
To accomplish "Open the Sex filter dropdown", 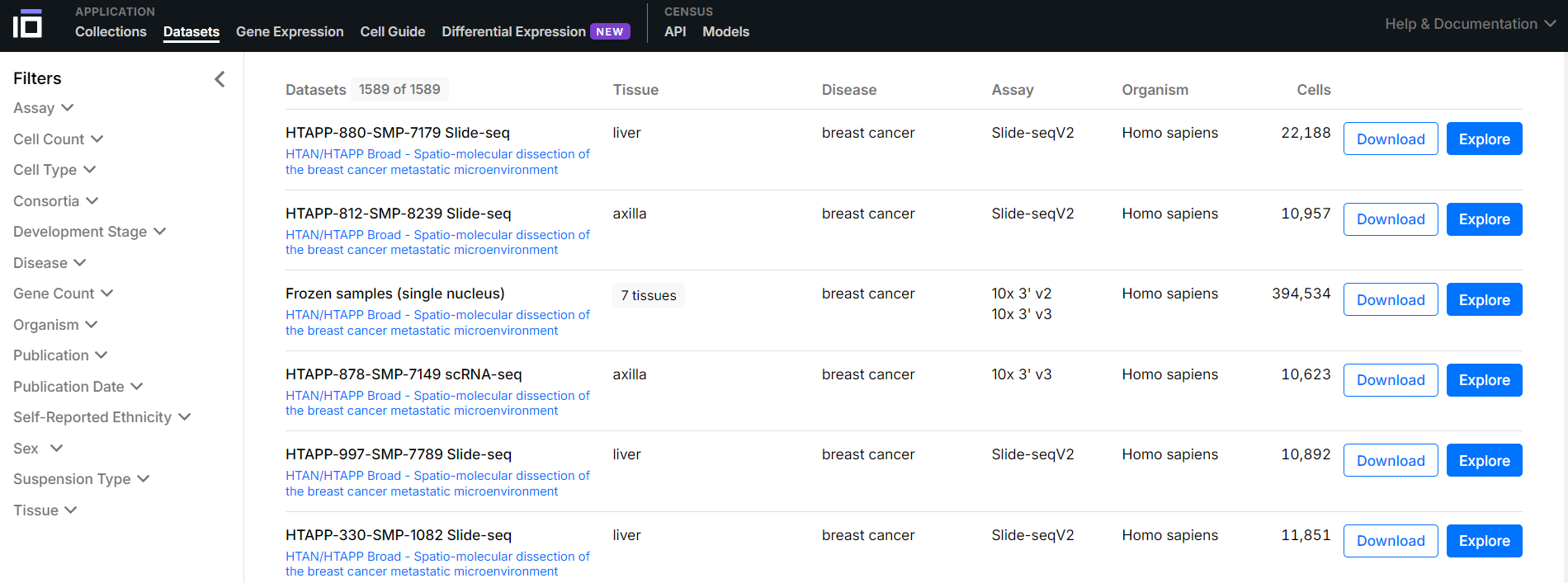I will click(x=38, y=449).
